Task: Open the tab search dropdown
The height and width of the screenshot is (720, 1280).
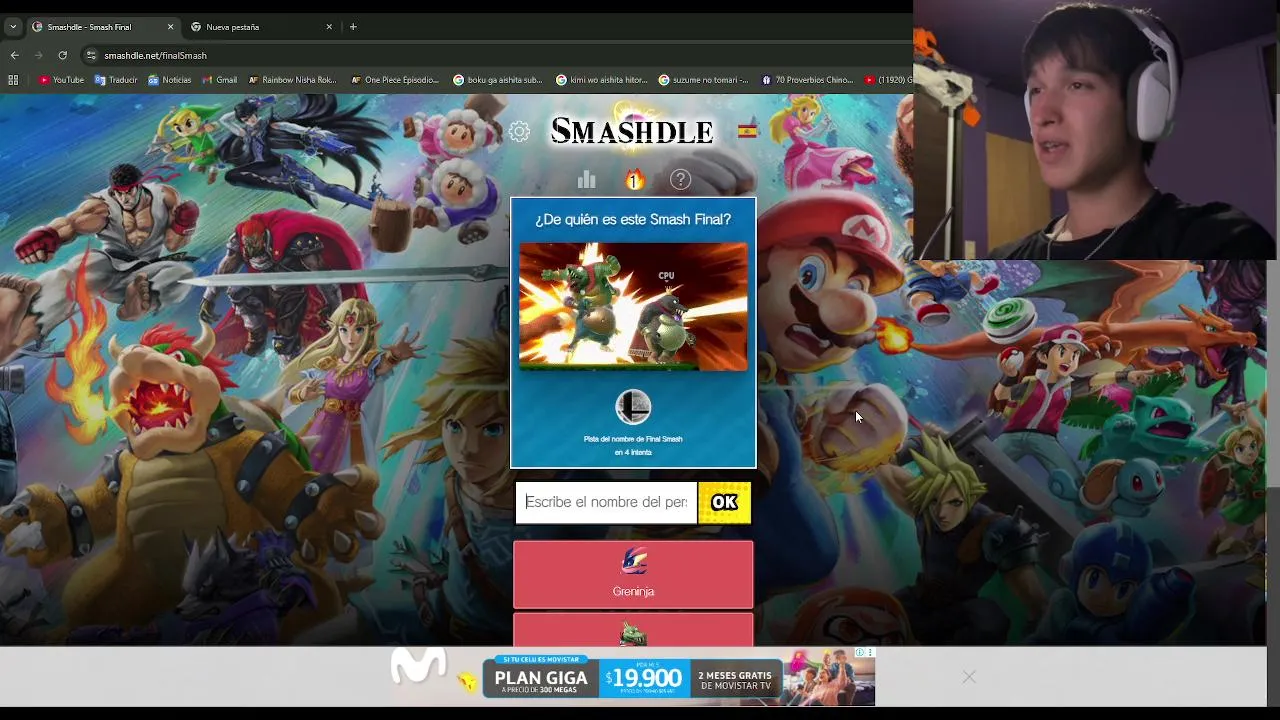Action: point(13,27)
